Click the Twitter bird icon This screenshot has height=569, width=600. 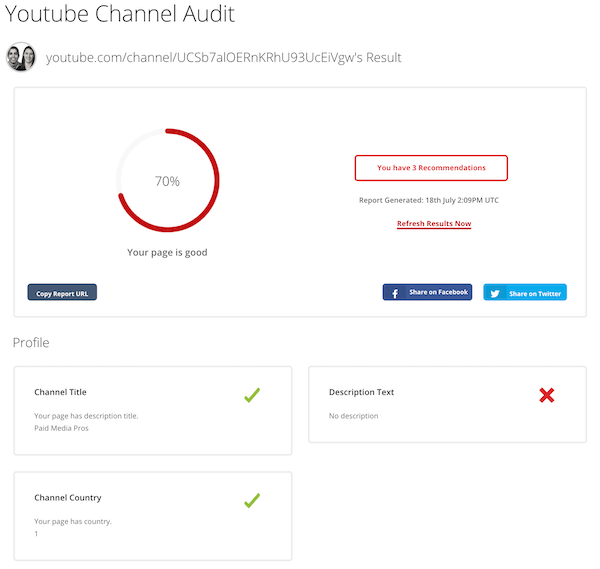click(496, 293)
